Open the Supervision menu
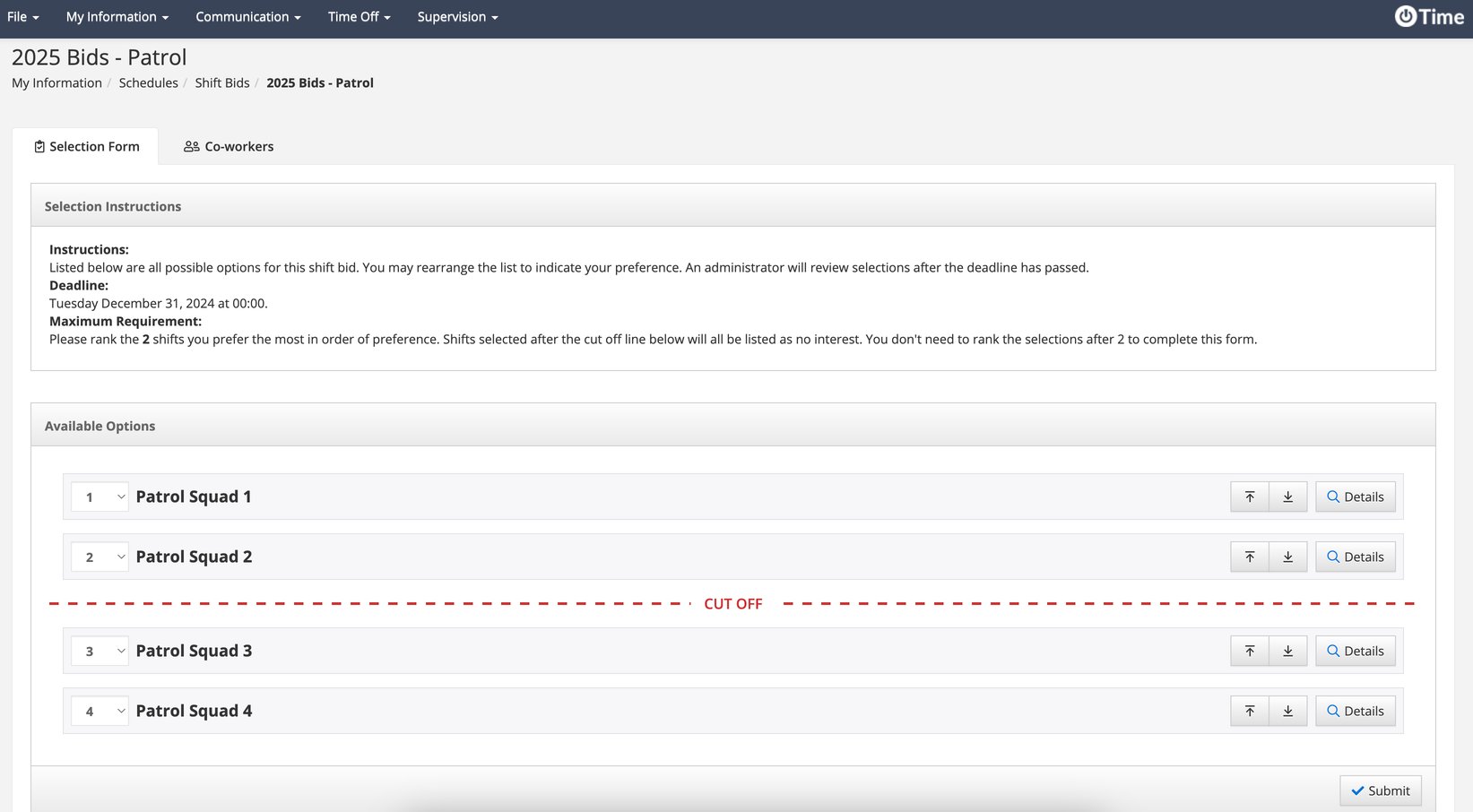Viewport: 1473px width, 812px height. pos(456,16)
